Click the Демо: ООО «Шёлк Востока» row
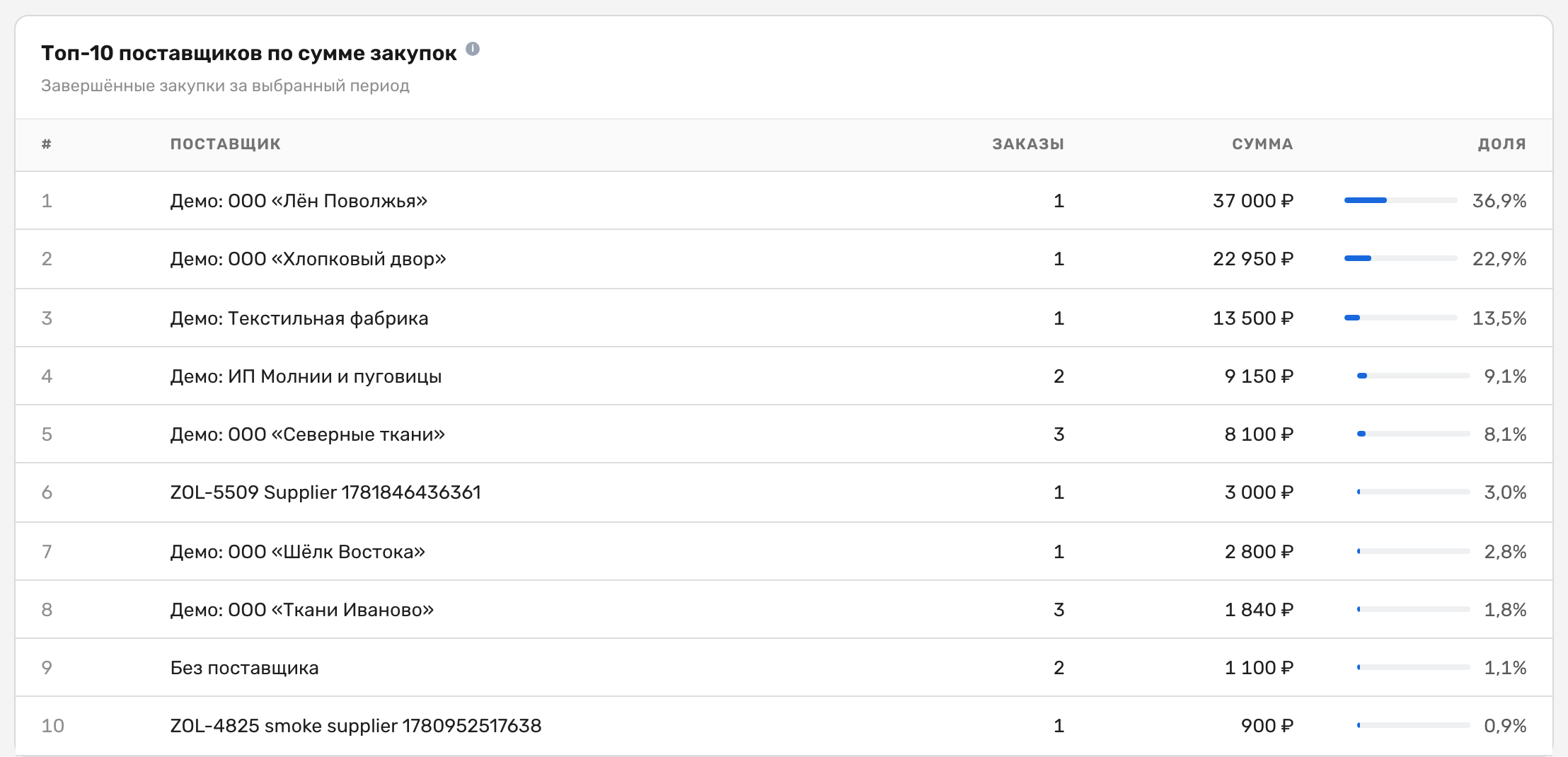The image size is (1568, 757). pyautogui.click(x=784, y=551)
